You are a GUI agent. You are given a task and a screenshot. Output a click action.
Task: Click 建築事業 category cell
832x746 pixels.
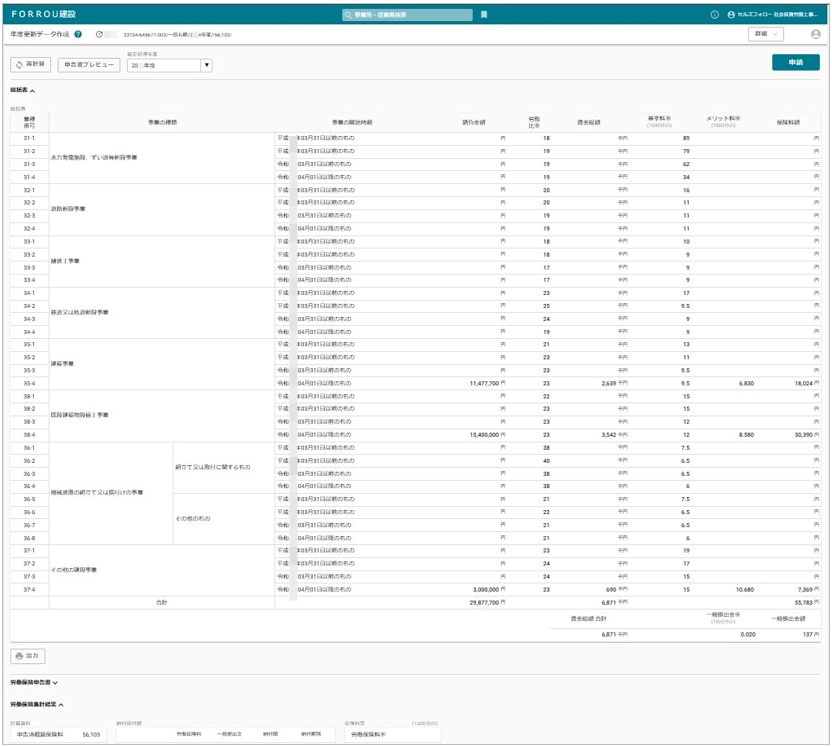[162, 364]
